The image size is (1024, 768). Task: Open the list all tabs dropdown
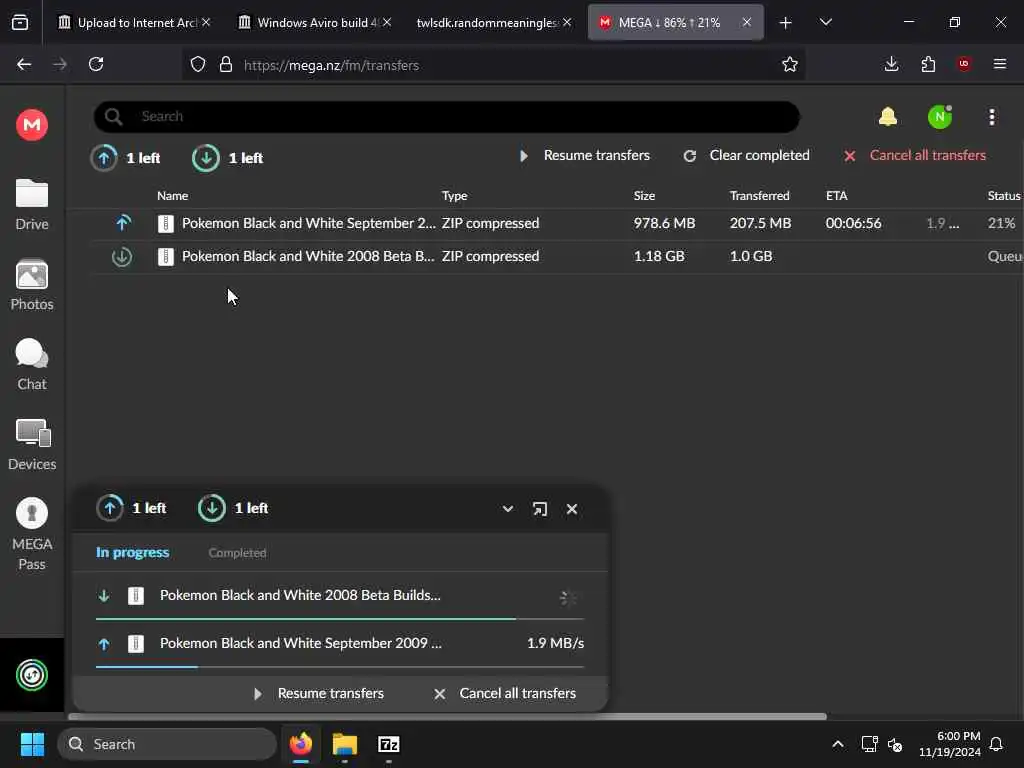coord(825,22)
